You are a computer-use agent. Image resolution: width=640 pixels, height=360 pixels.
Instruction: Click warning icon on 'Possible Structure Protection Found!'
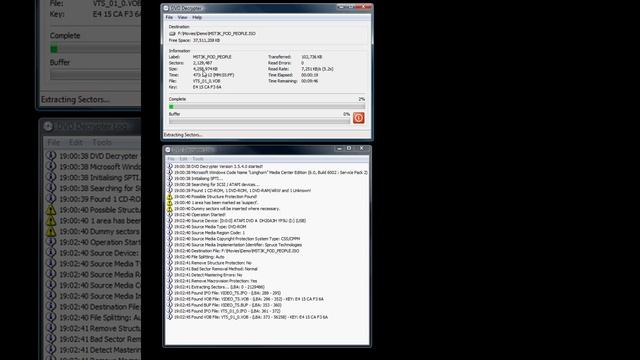tap(170, 197)
